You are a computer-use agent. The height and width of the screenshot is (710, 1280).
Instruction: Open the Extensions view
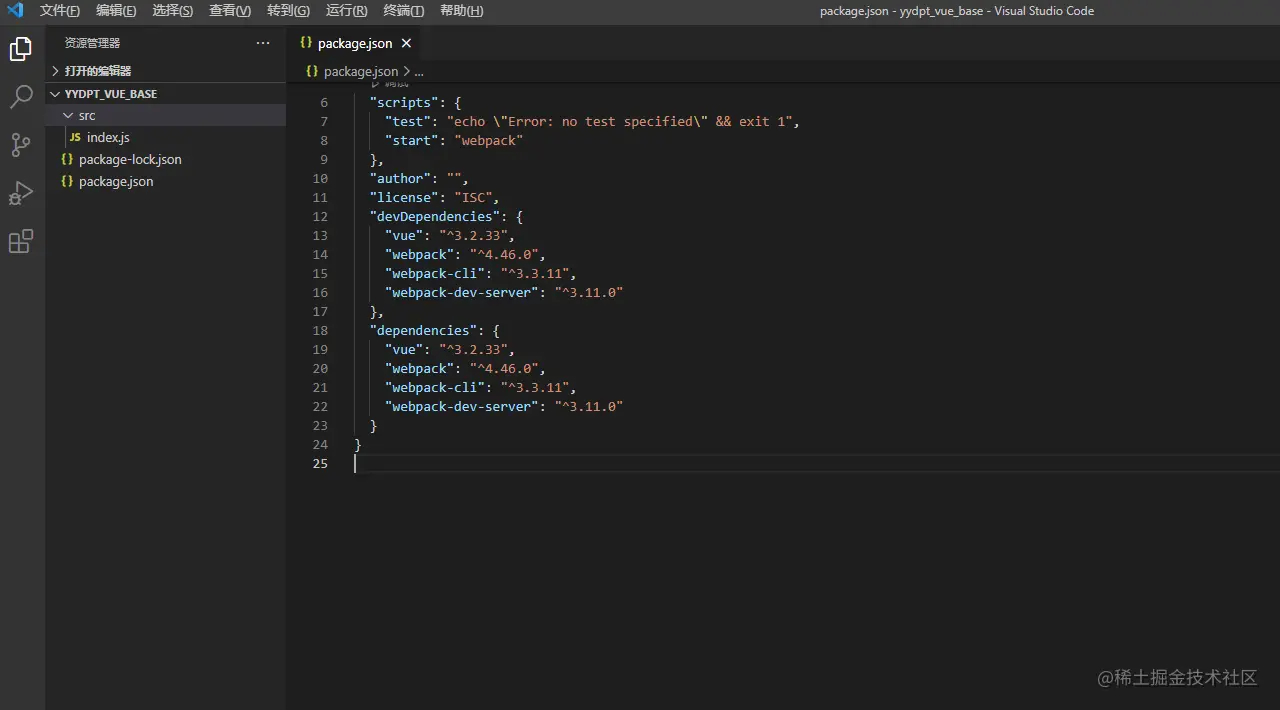tap(20, 241)
